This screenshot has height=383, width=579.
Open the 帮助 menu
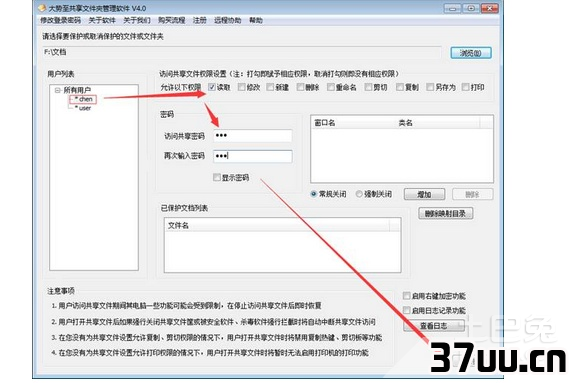coord(256,20)
